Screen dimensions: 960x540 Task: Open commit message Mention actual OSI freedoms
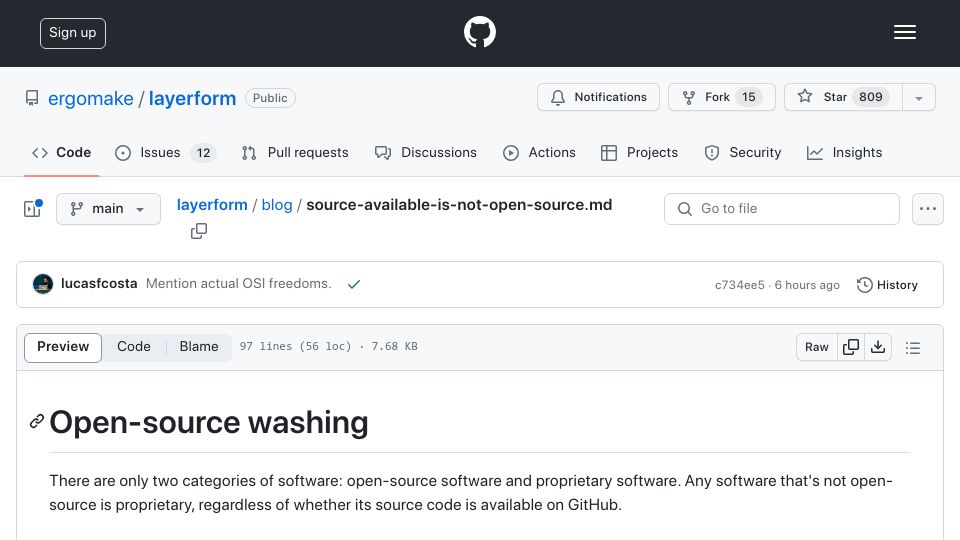pos(238,284)
